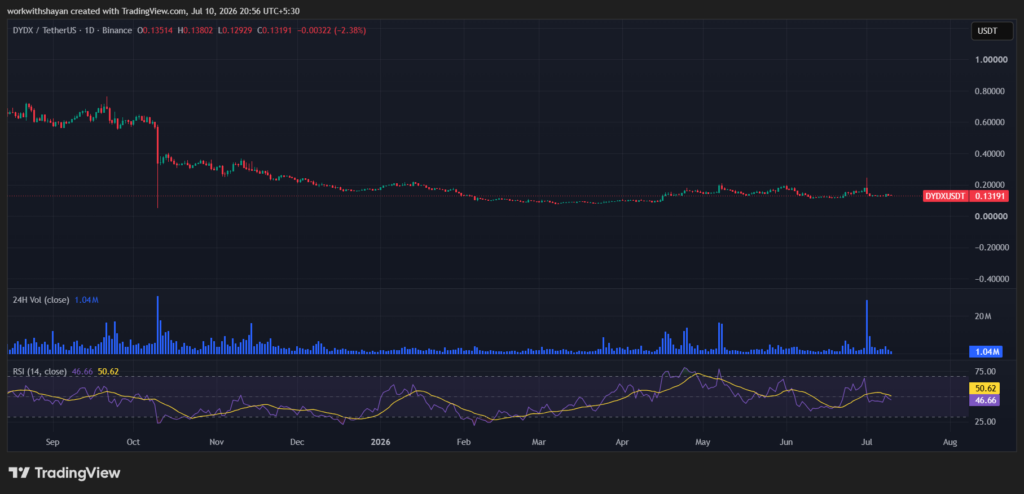Click the yellow 50.62 RSI axis tag
This screenshot has height=494, width=1024.
click(x=986, y=388)
